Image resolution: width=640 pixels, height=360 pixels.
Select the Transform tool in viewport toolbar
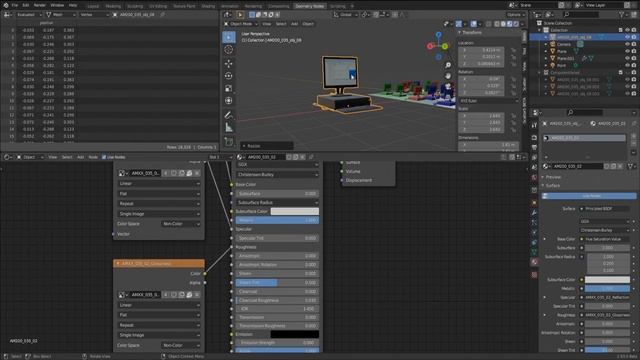[229, 101]
